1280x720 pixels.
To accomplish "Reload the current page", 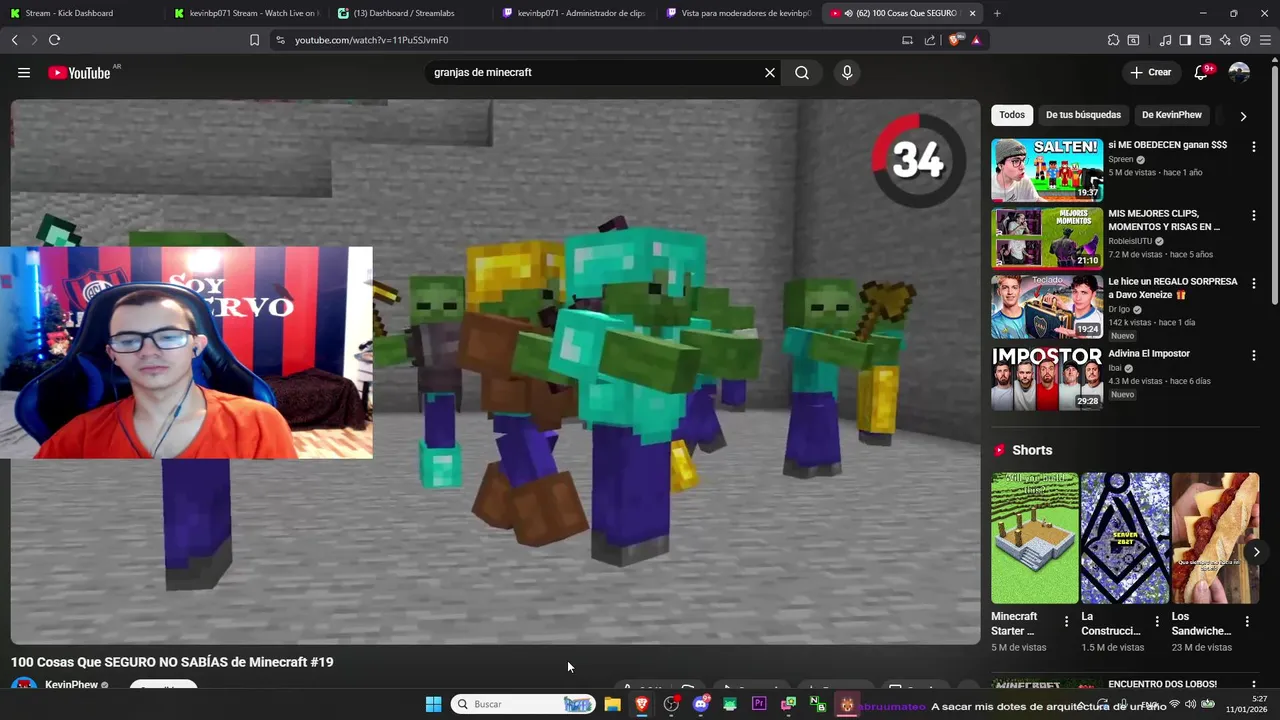I will (54, 40).
